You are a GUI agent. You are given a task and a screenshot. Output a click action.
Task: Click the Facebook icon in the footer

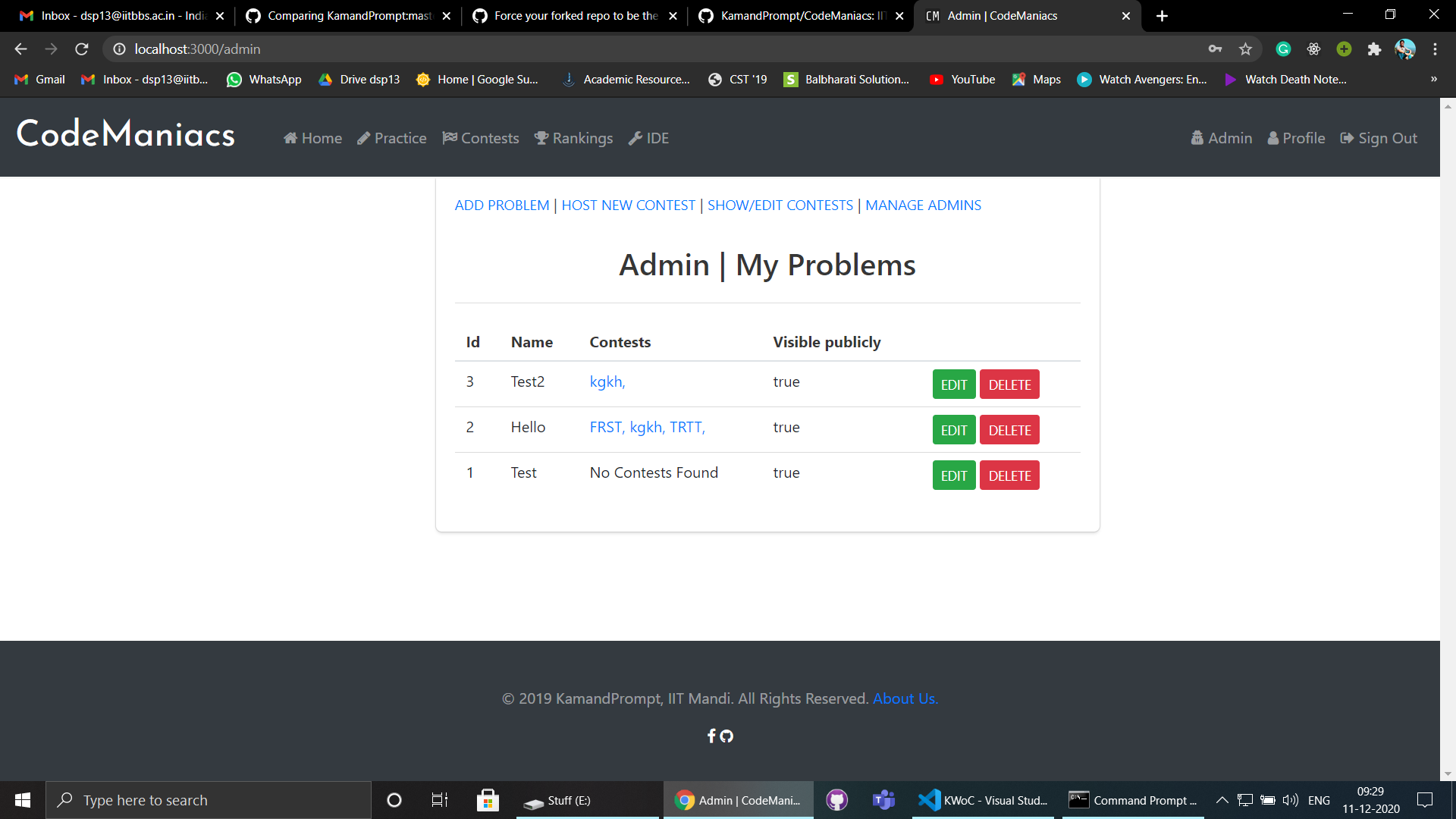coord(711,736)
